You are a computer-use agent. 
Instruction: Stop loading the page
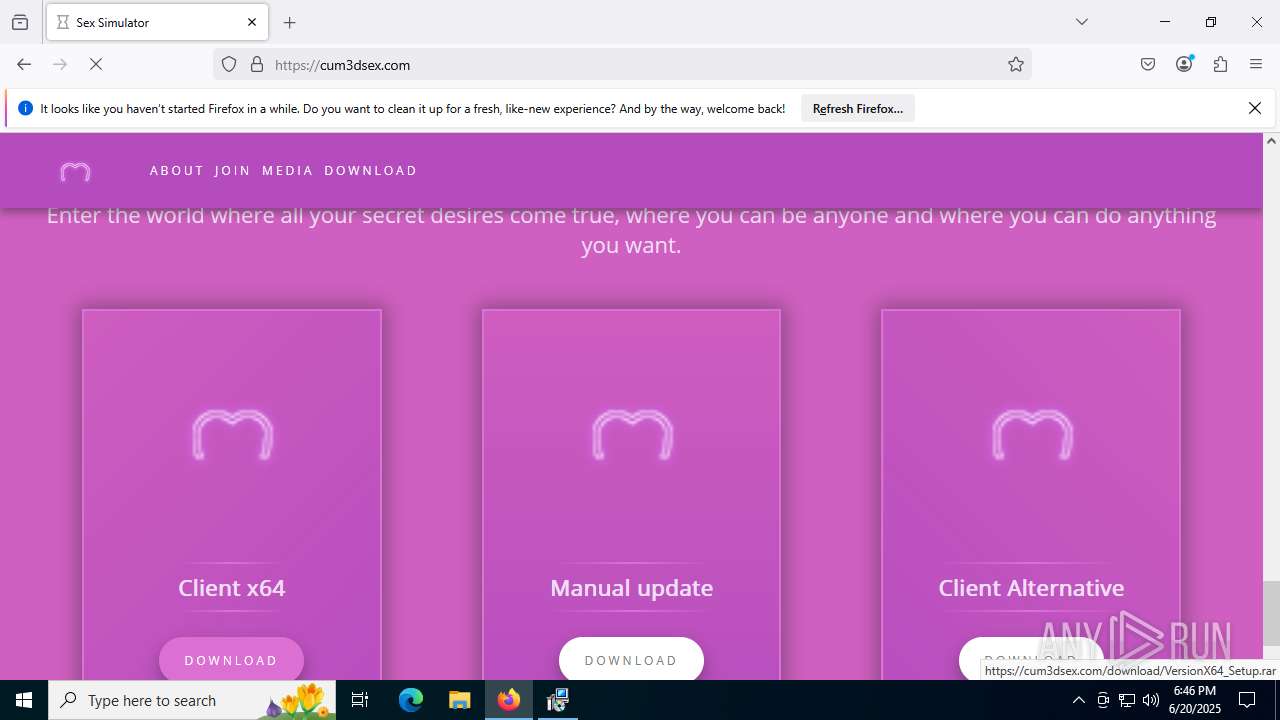click(96, 64)
